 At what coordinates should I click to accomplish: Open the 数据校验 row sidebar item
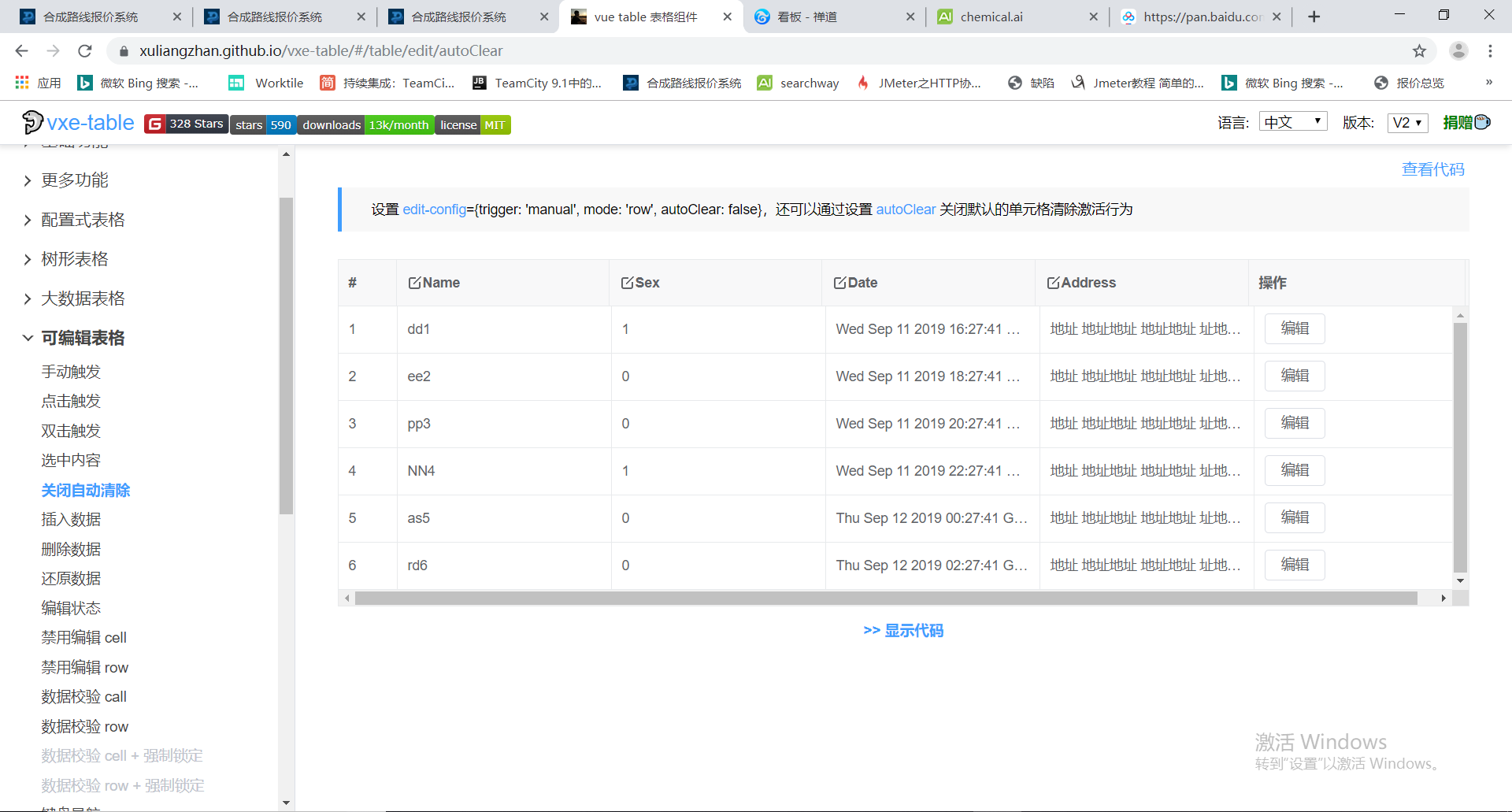pyautogui.click(x=84, y=726)
